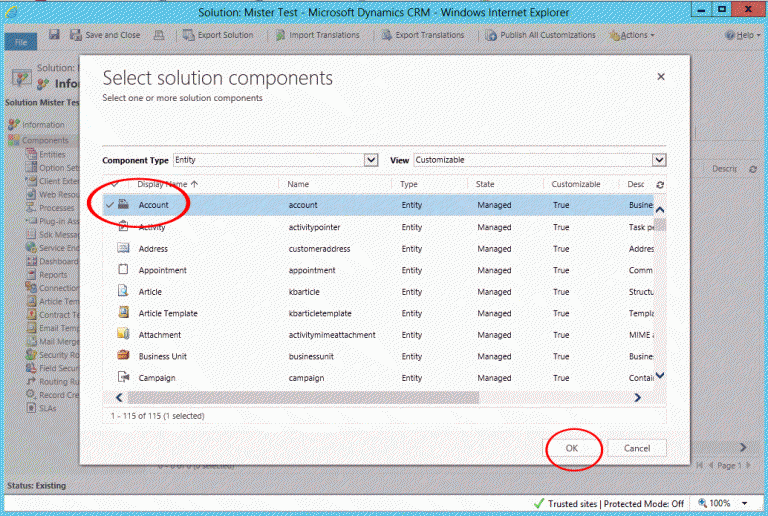Select the Address row by its name
This screenshot has width=768, height=516.
click(153, 249)
